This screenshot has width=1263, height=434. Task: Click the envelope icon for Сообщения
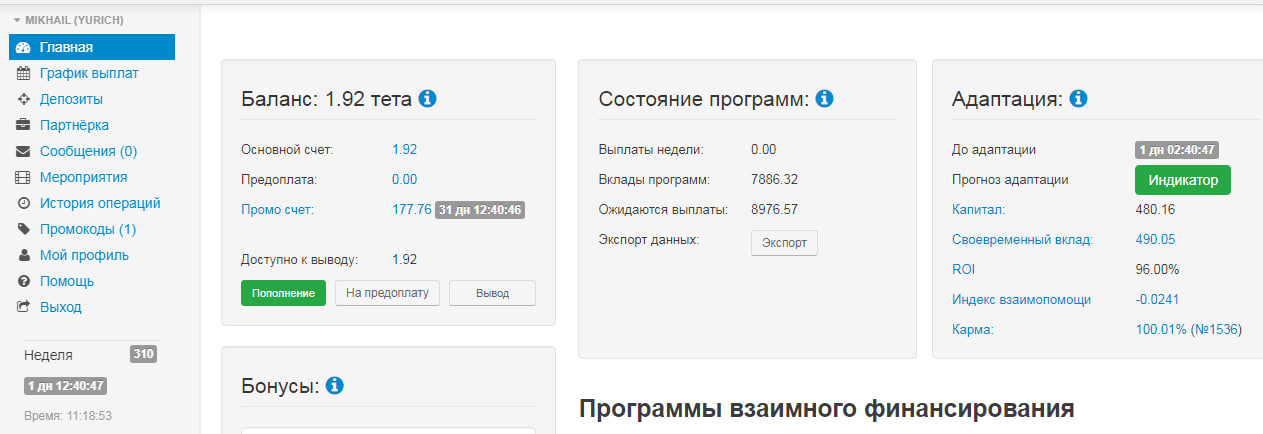[x=23, y=151]
